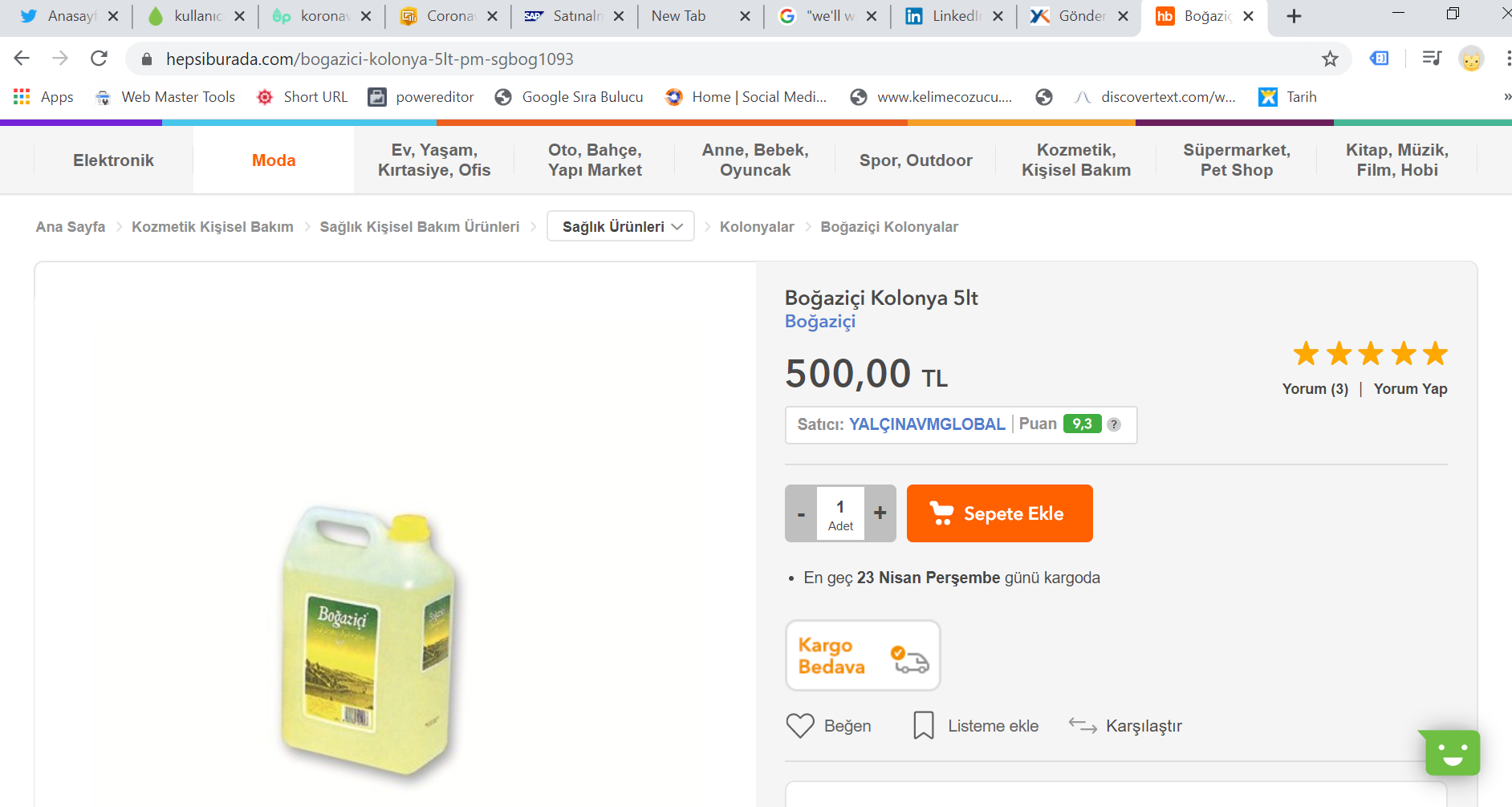1512x807 pixels.
Task: Click the Karşılaştır compare arrows
Action: click(x=1083, y=726)
